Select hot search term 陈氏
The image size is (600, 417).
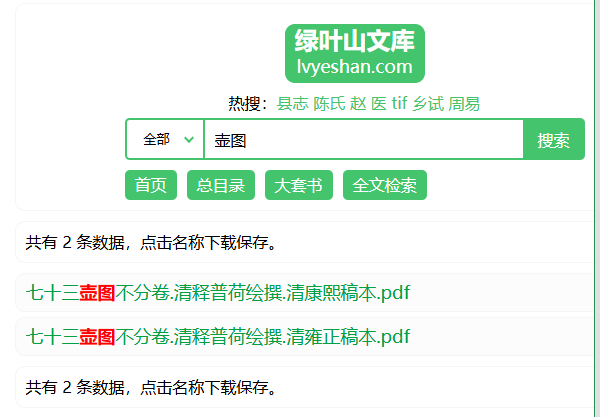(329, 104)
